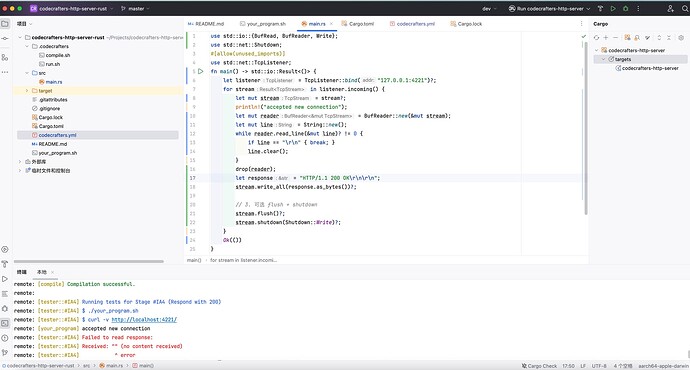The height and width of the screenshot is (370, 690).
Task: Open the Code With Me add user icon
Action: (x=670, y=8)
